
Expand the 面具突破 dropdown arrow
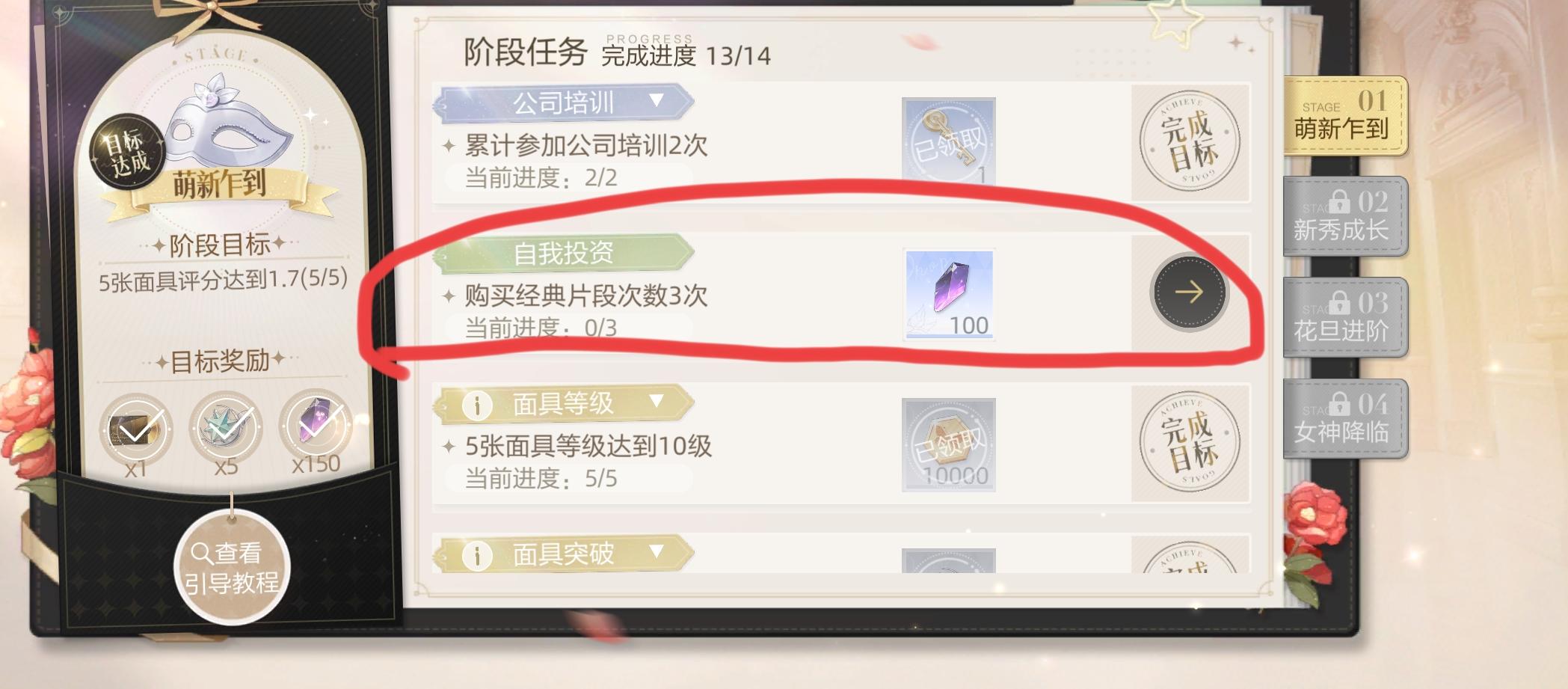[x=657, y=551]
